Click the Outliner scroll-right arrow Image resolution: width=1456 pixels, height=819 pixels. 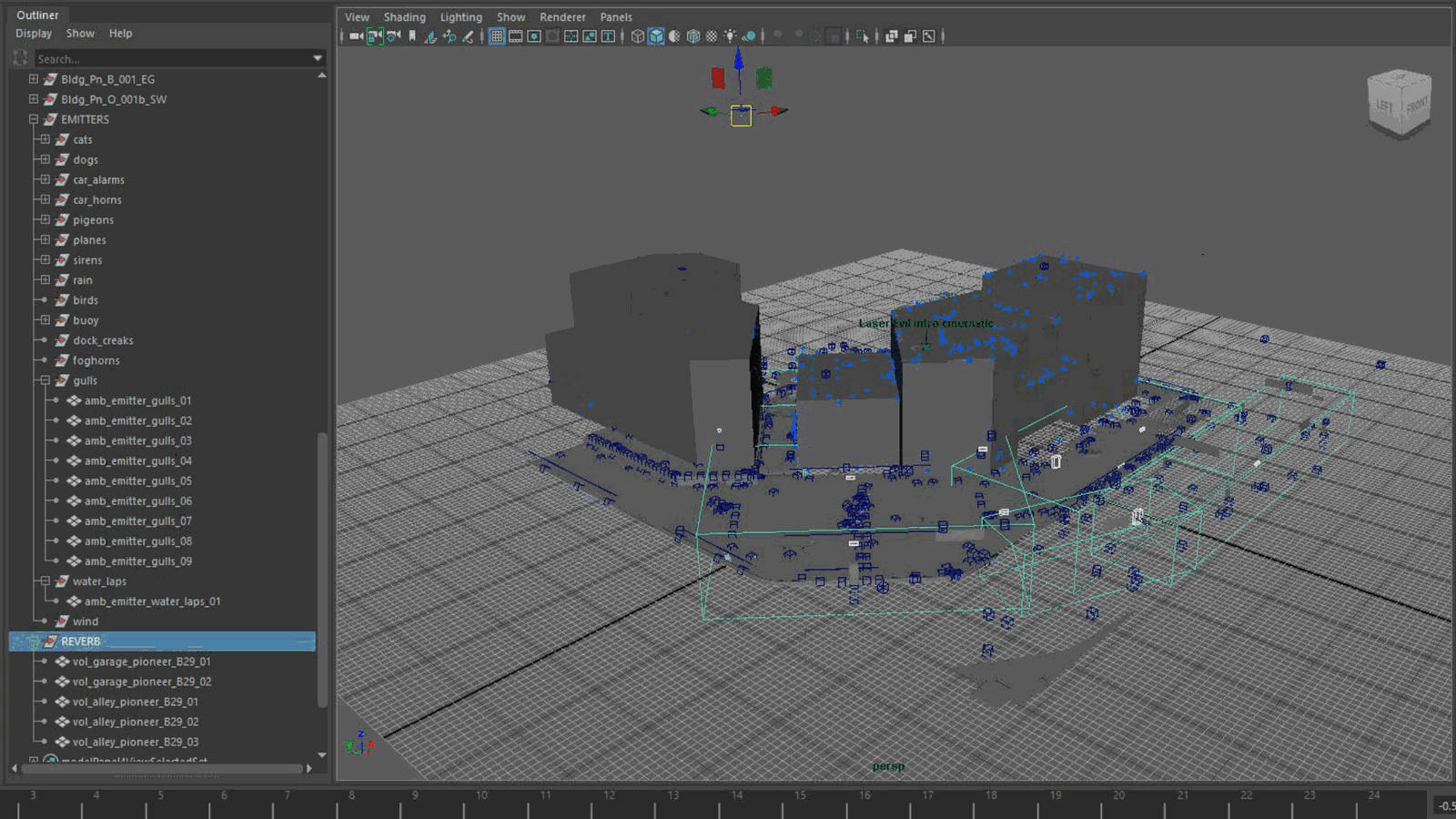click(309, 769)
